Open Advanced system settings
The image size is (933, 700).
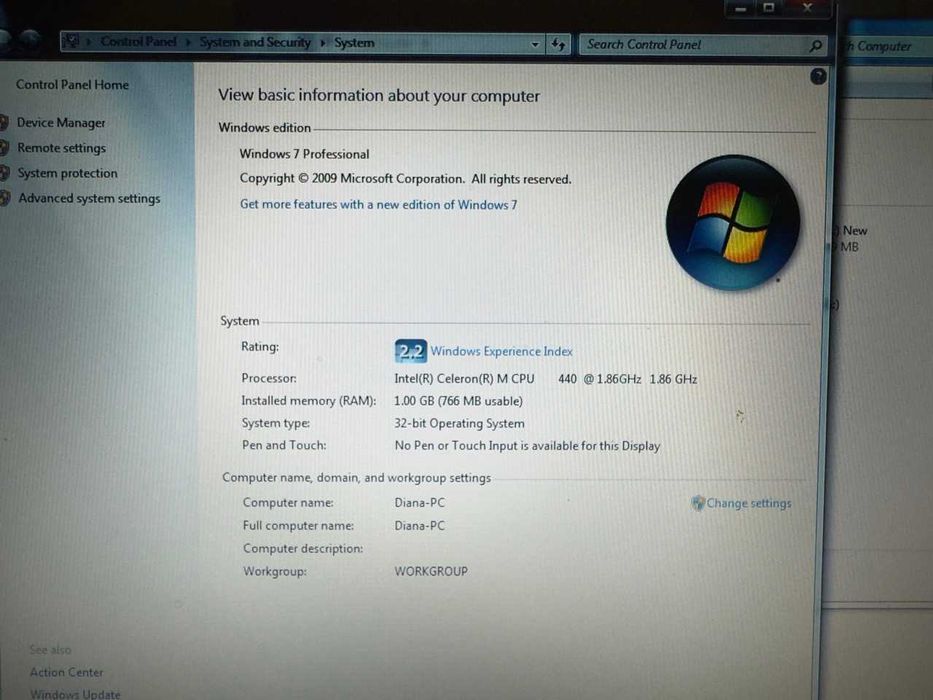click(89, 198)
